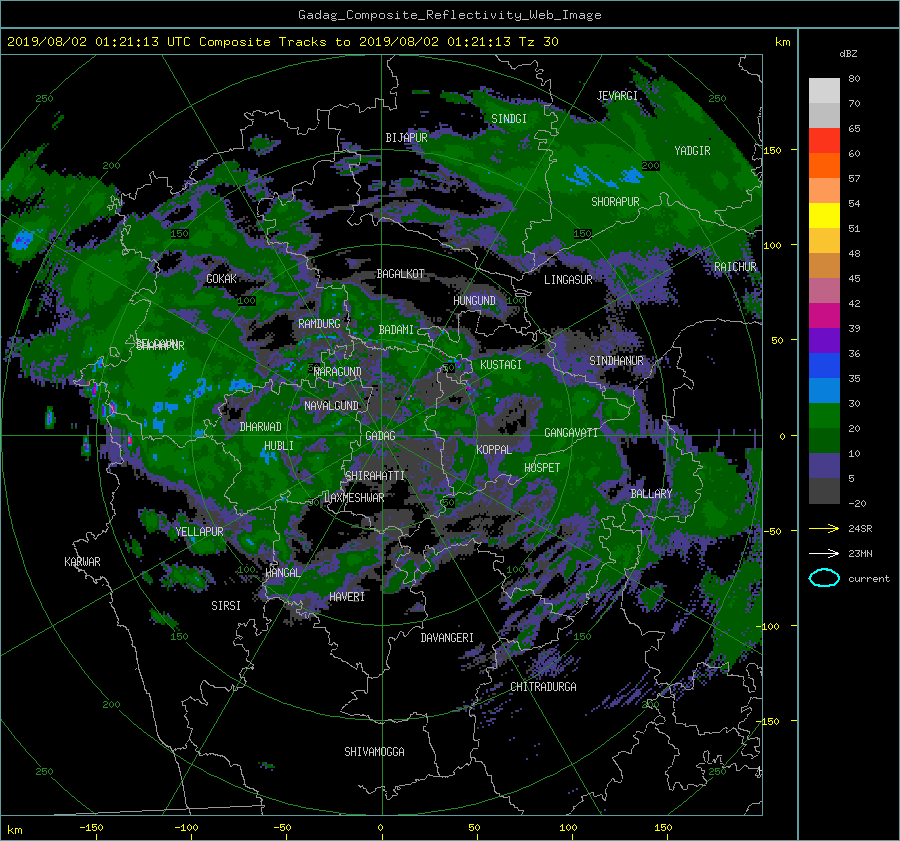Pick the light blue 30-35 dBZ swatch
The width and height of the screenshot is (900, 841).
[824, 390]
